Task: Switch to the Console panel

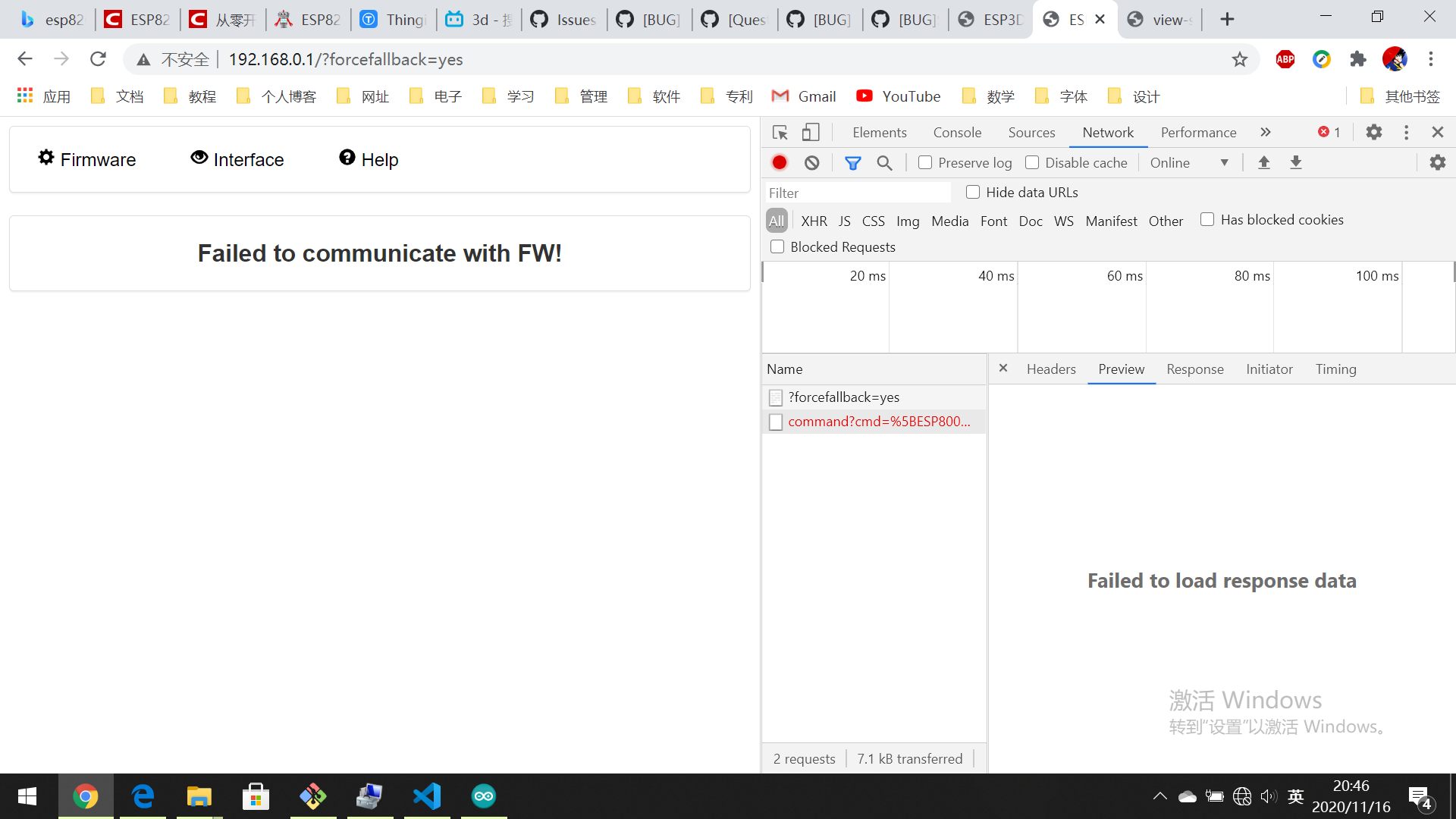Action: pos(957,132)
